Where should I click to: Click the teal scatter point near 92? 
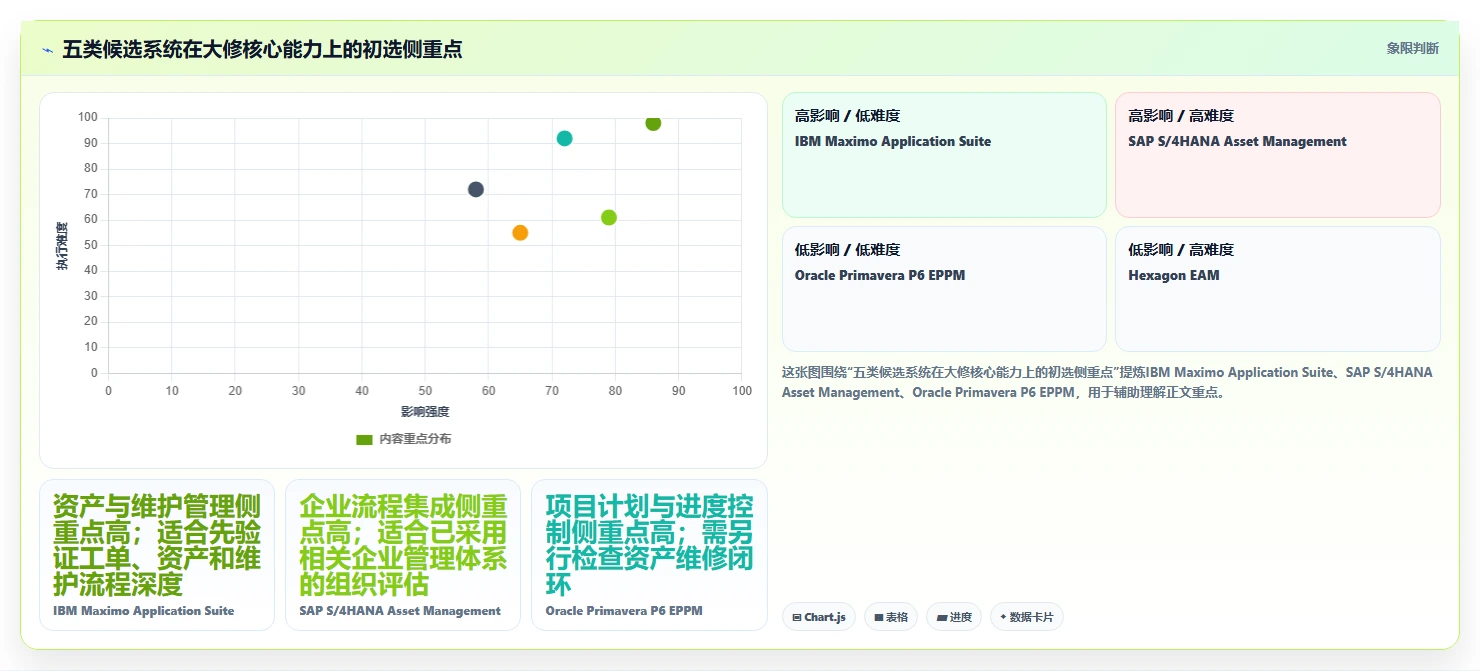(x=564, y=139)
